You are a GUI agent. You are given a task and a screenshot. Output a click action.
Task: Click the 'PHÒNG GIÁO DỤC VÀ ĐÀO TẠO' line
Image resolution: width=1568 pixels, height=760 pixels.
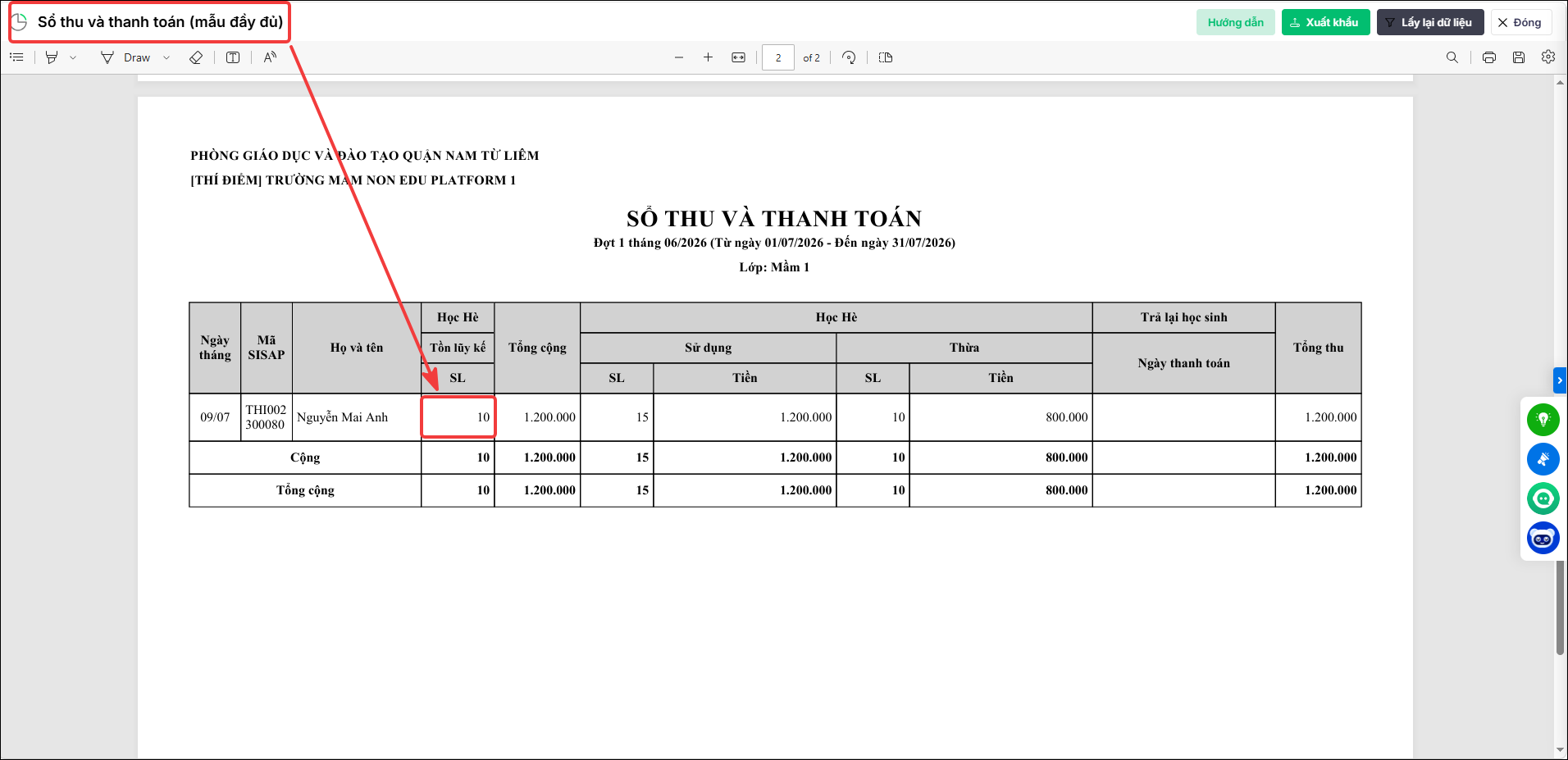pyautogui.click(x=365, y=156)
